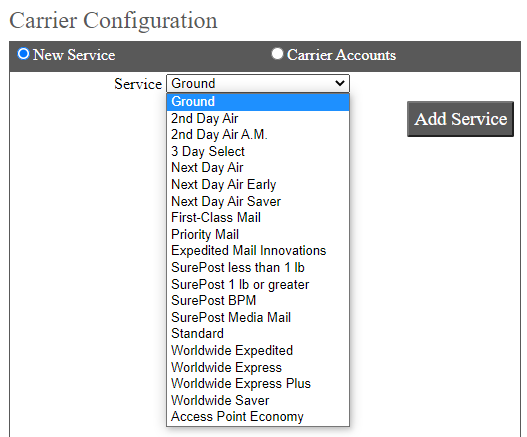Select Expedited Mail Innovations

pos(258,251)
